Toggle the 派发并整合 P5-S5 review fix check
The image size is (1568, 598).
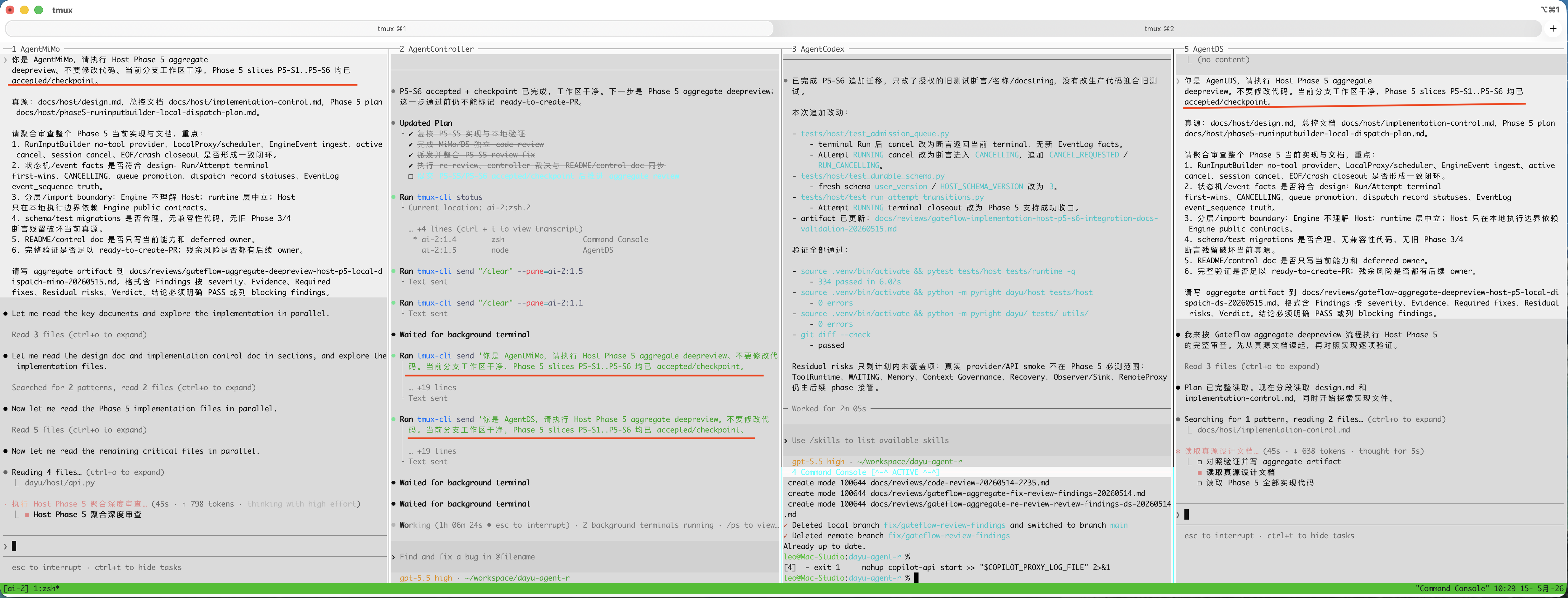[x=411, y=155]
